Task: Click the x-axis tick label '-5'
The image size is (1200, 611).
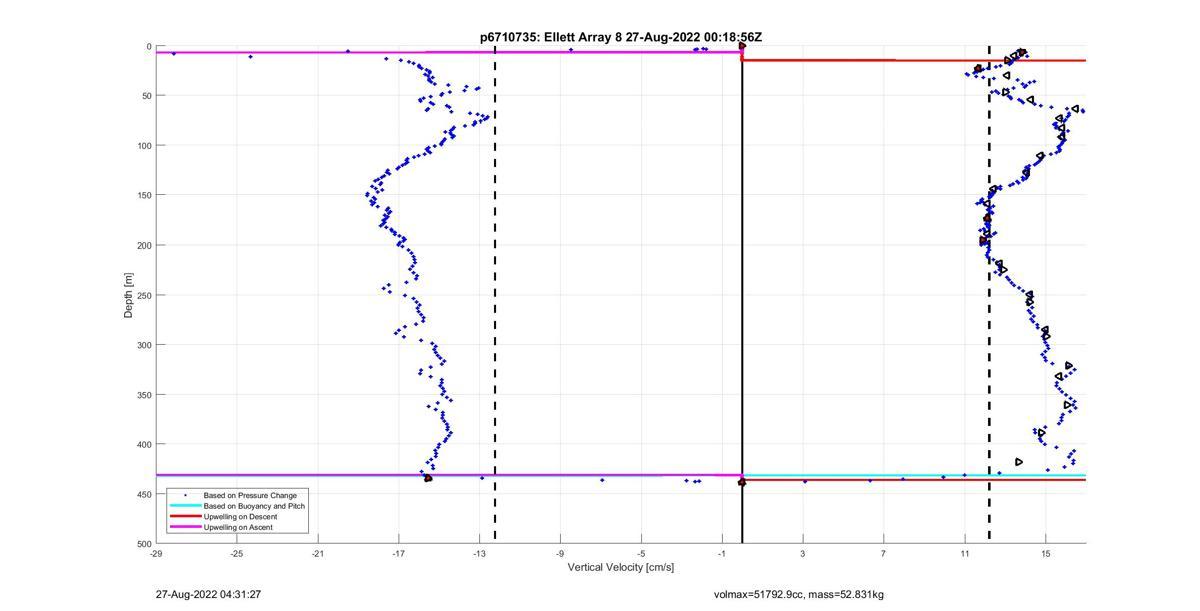Action: coord(641,553)
